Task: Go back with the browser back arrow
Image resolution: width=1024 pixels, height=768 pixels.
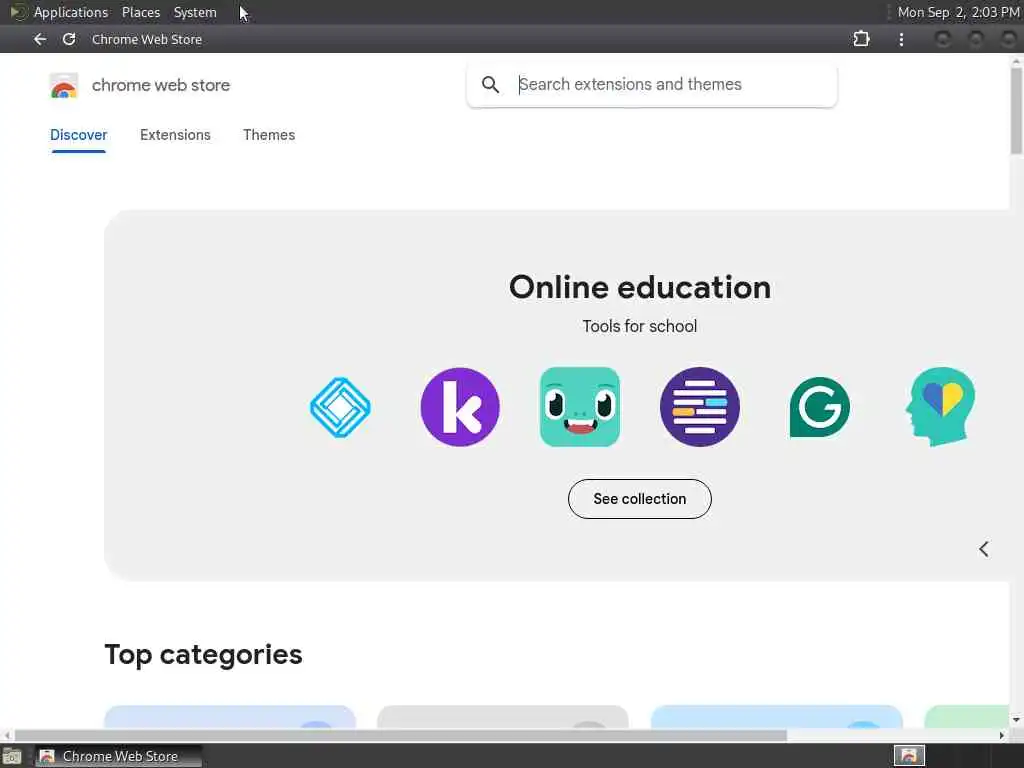Action: coord(40,39)
